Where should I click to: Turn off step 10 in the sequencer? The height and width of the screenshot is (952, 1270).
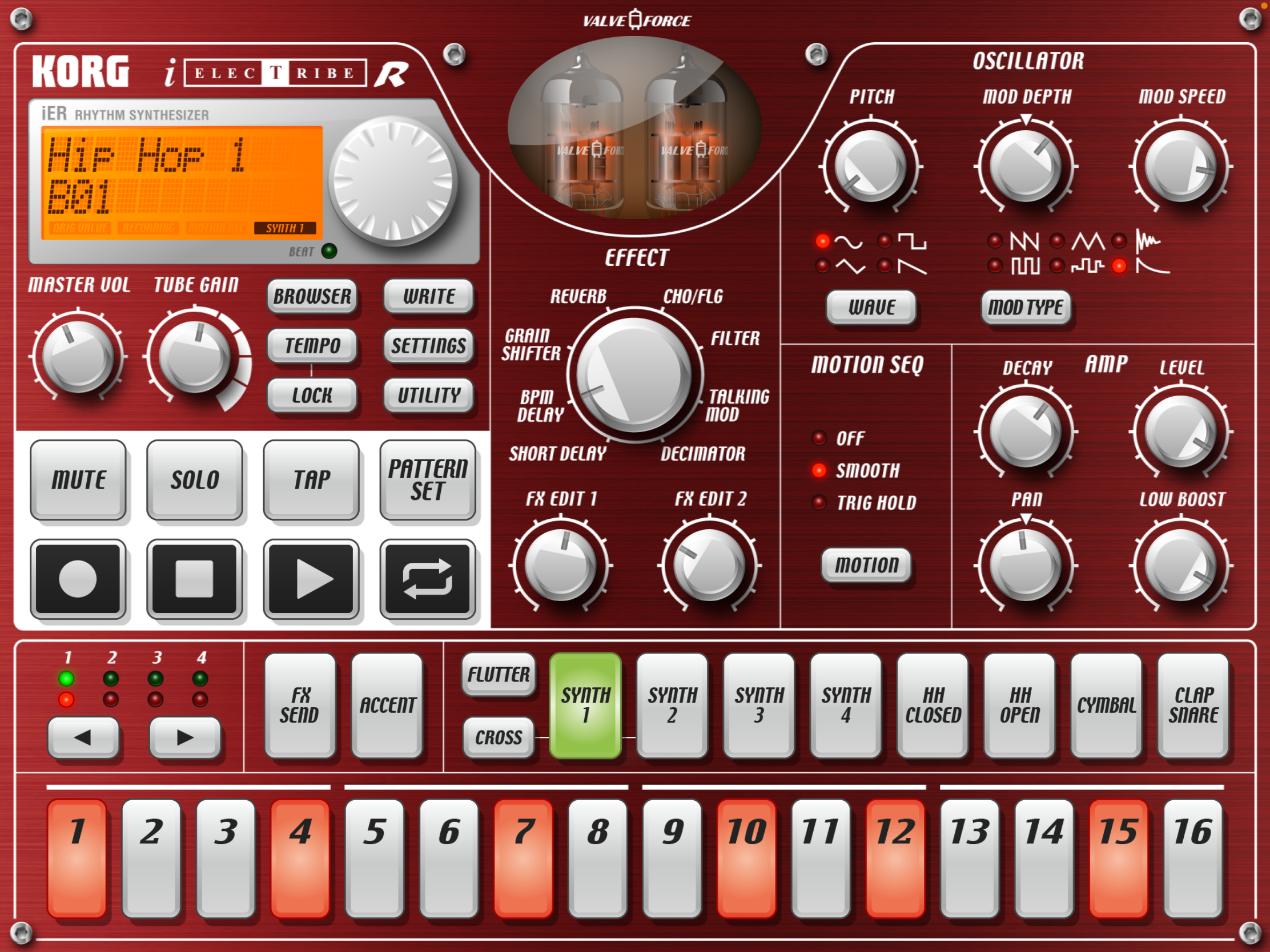(x=746, y=858)
